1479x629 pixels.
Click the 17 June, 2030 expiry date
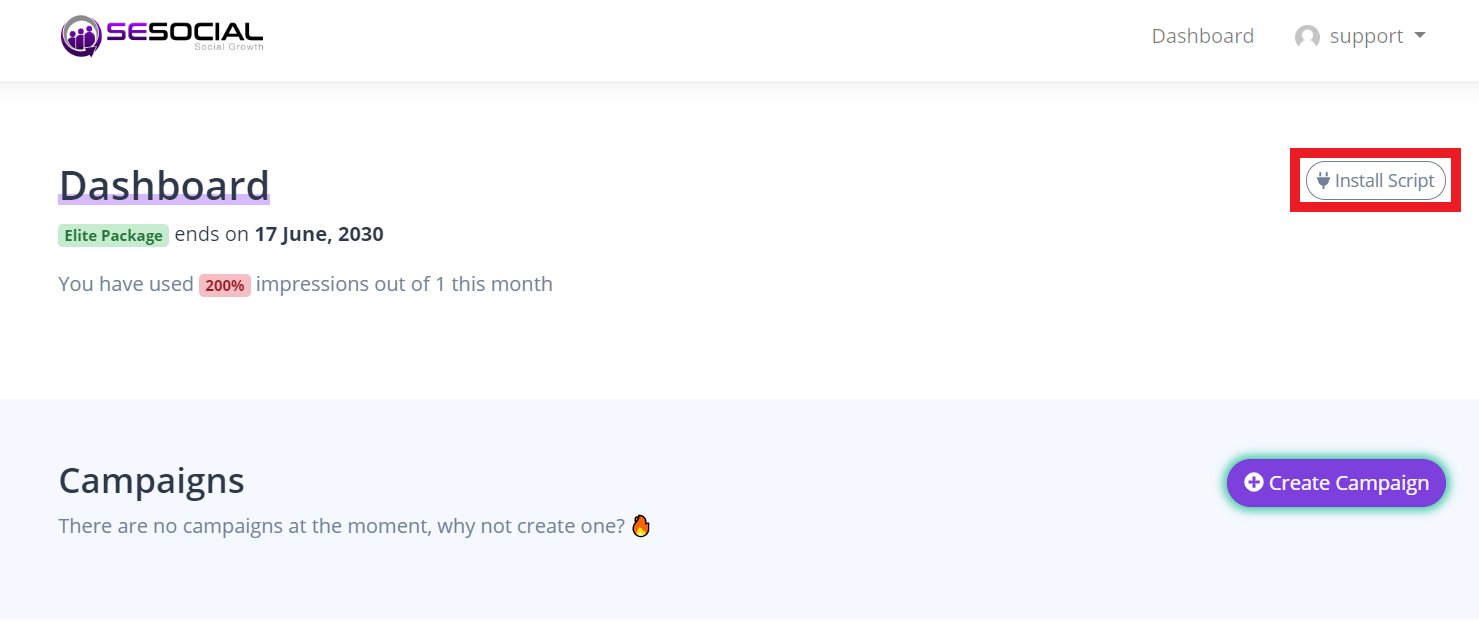coord(319,235)
